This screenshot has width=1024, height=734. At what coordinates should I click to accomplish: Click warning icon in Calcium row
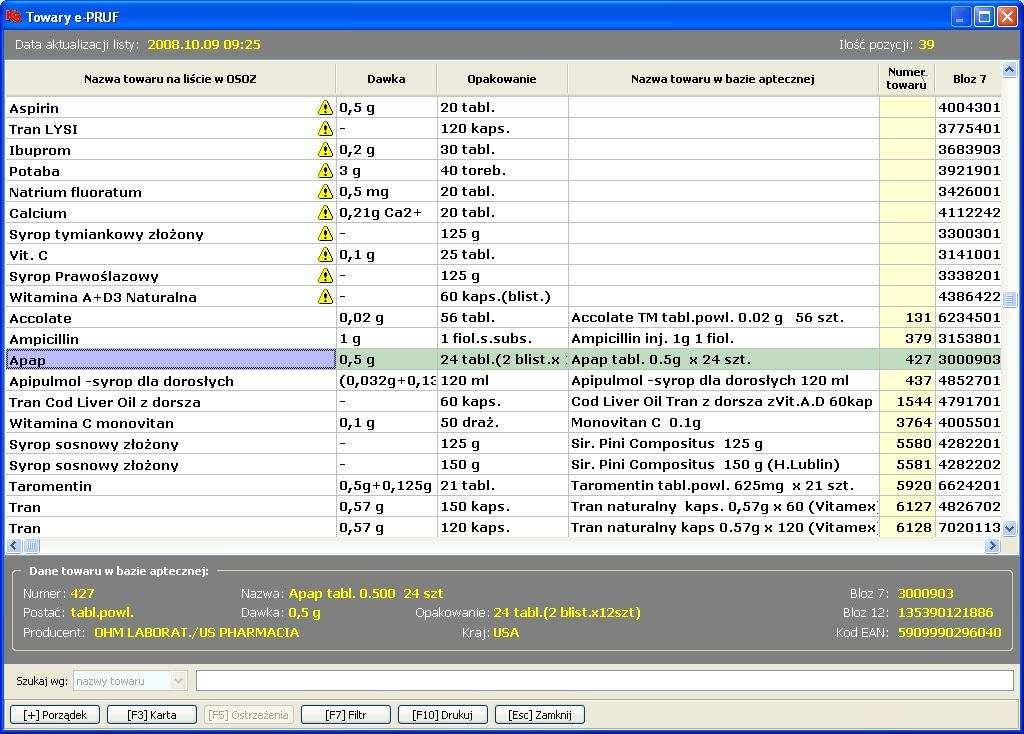325,213
